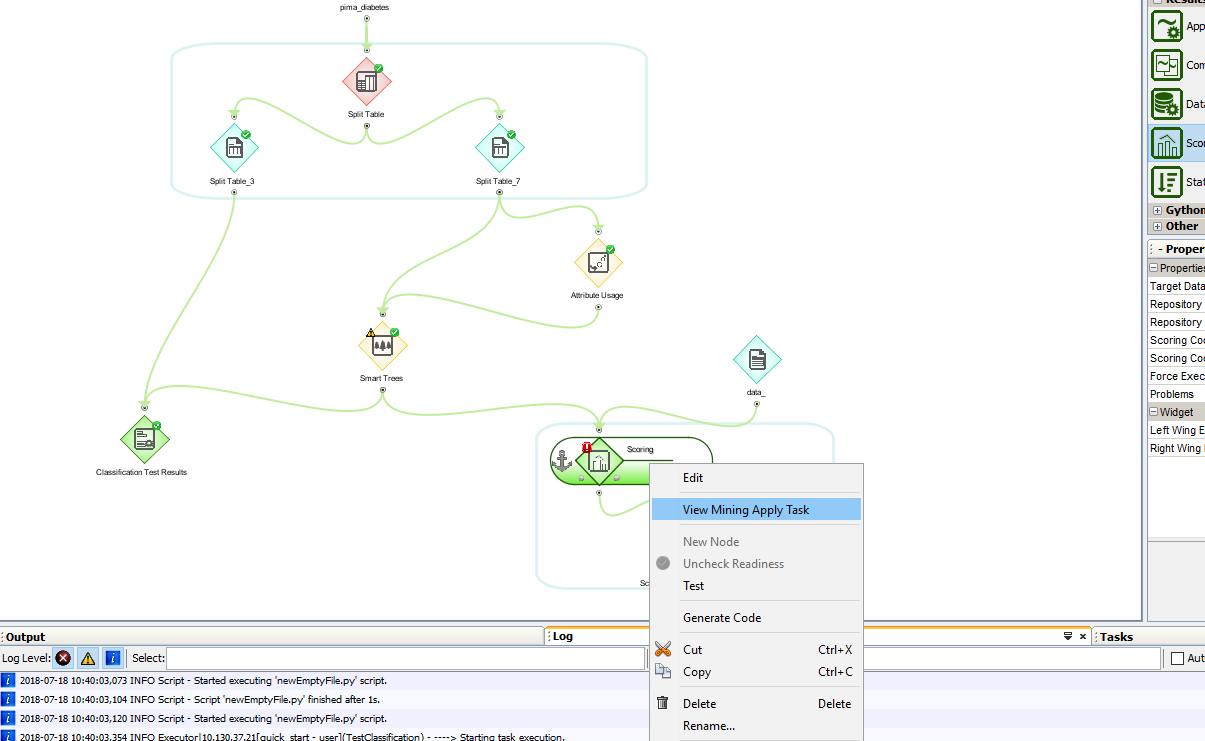The height and width of the screenshot is (741, 1205).
Task: Select the Split Table_3 node
Action: tap(234, 149)
